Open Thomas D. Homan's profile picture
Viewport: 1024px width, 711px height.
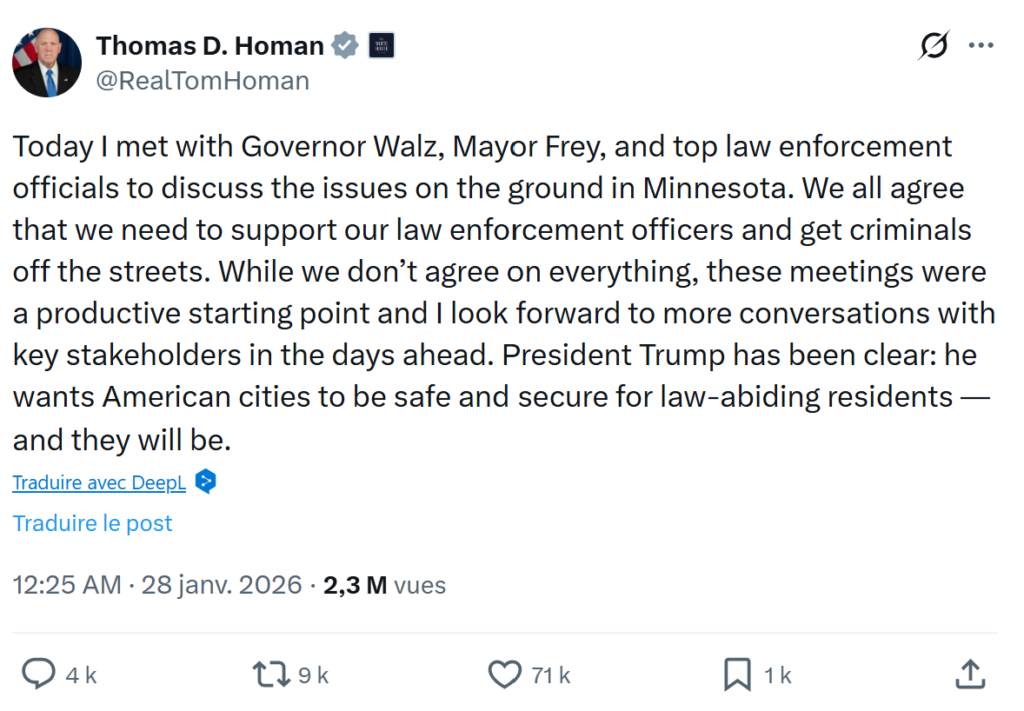click(47, 62)
